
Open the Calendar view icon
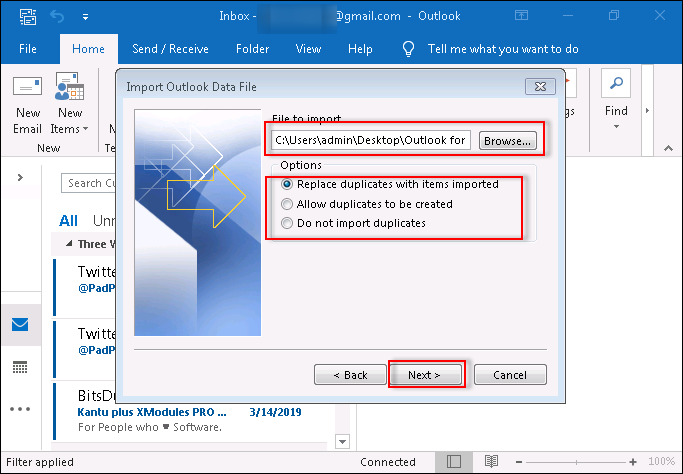click(x=20, y=367)
